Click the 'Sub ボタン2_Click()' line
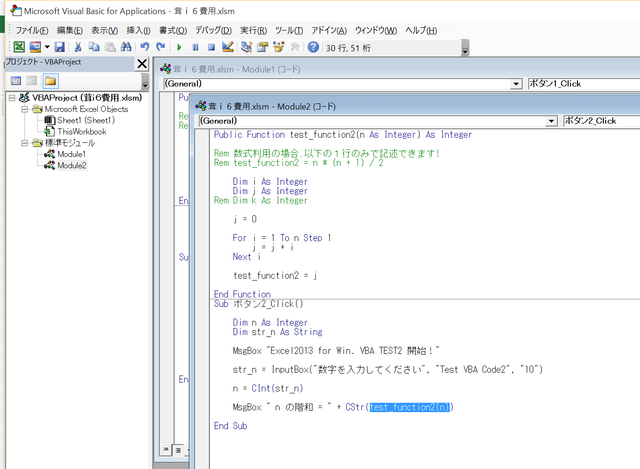 pyautogui.click(x=258, y=304)
